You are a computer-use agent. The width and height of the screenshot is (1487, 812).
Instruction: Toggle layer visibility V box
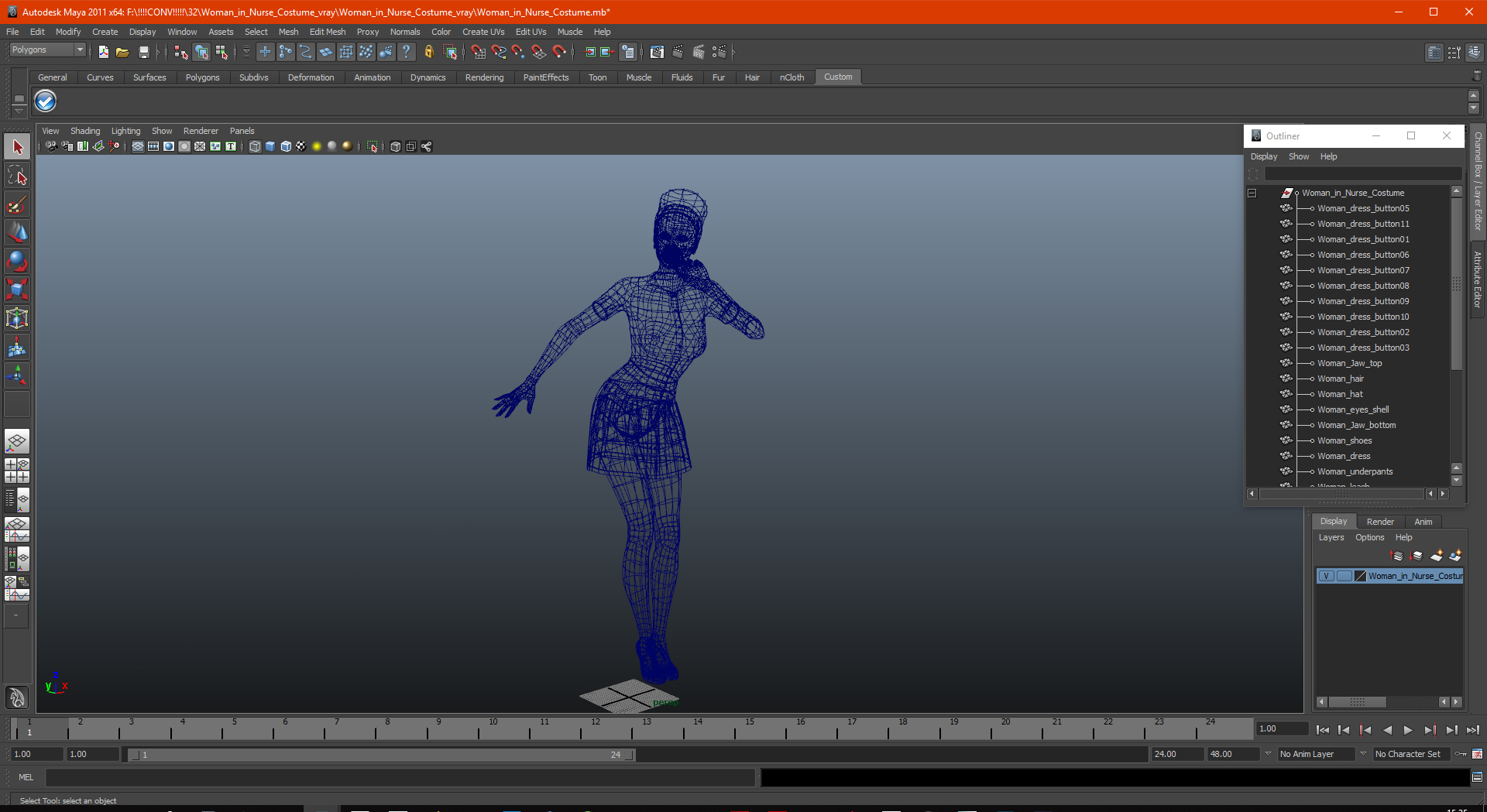1327,576
